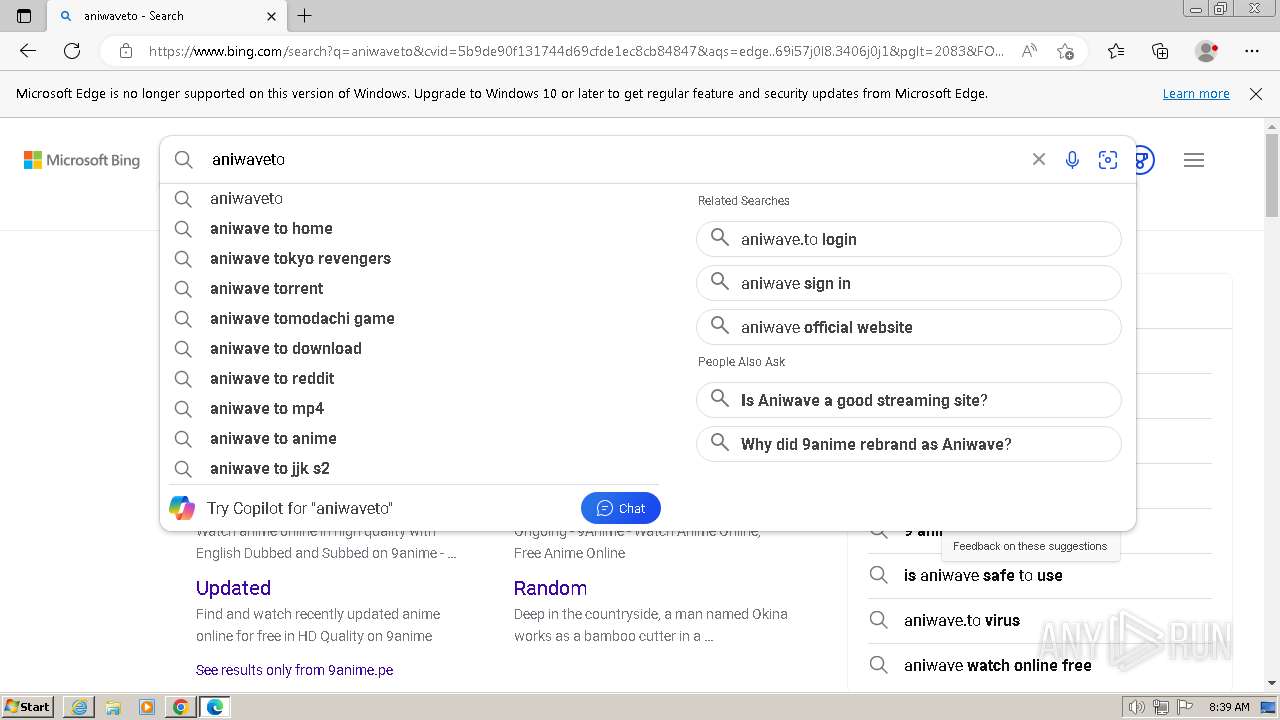This screenshot has height=720, width=1280.
Task: Open the Favorites list icon
Action: point(1116,51)
